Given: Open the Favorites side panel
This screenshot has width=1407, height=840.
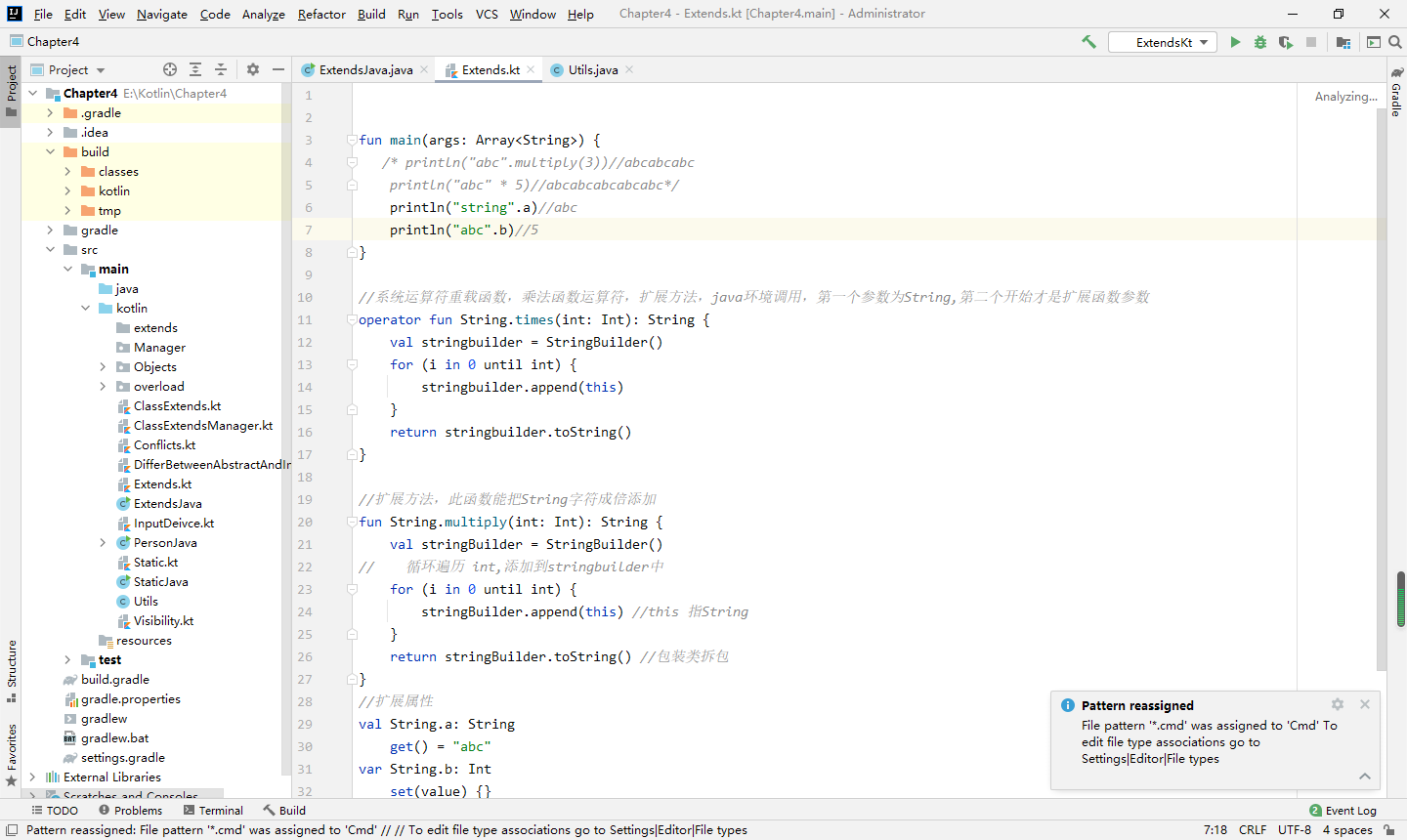Looking at the screenshot, I should (11, 755).
